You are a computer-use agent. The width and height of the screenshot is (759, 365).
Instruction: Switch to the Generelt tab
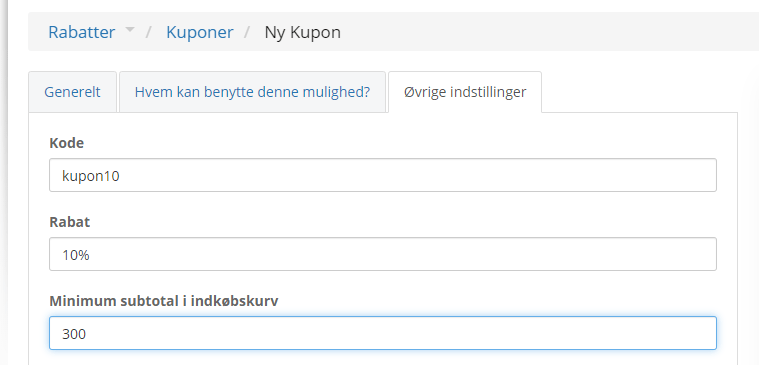[x=73, y=92]
